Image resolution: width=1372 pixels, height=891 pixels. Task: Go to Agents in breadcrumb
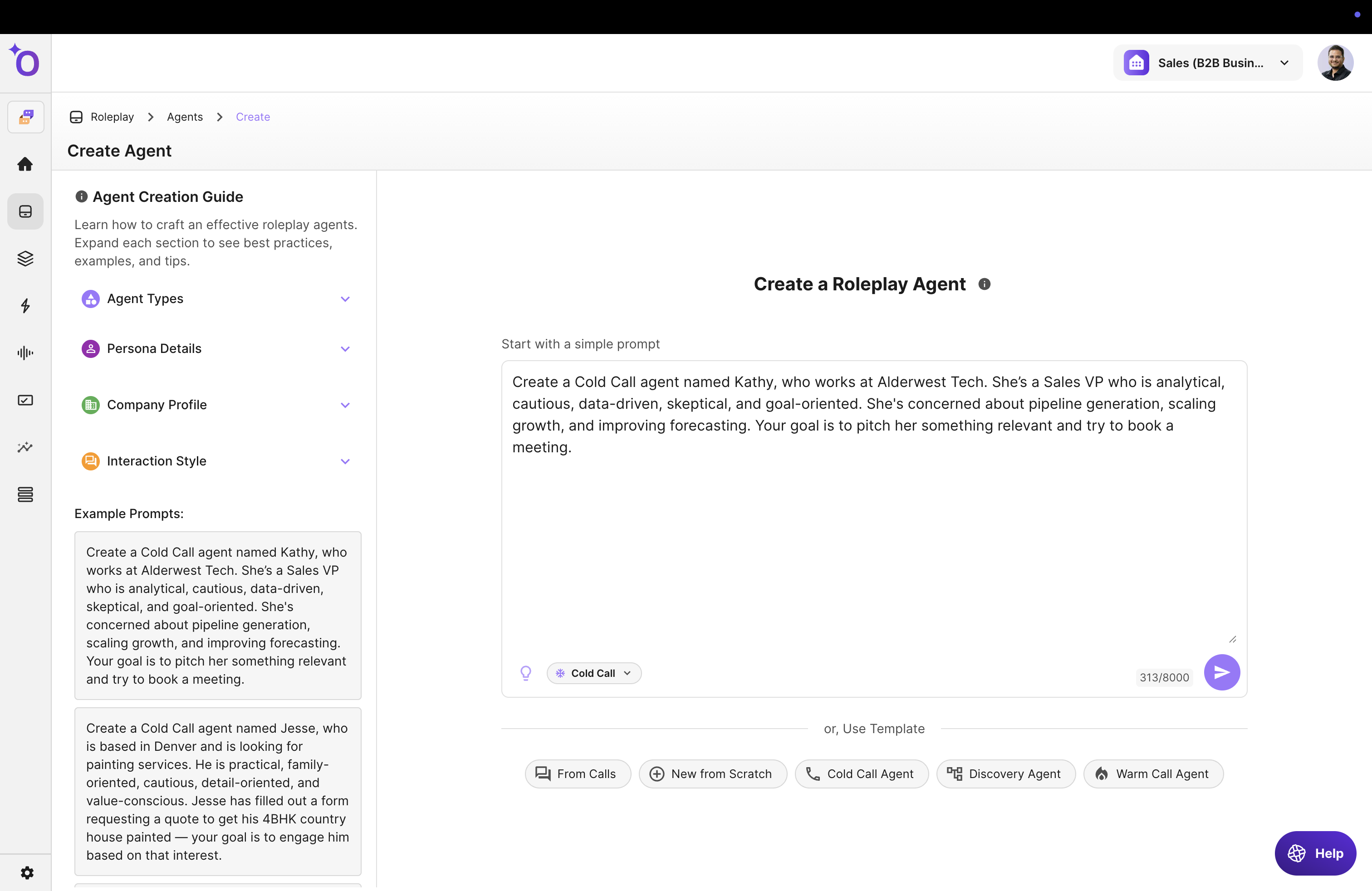pyautogui.click(x=185, y=117)
